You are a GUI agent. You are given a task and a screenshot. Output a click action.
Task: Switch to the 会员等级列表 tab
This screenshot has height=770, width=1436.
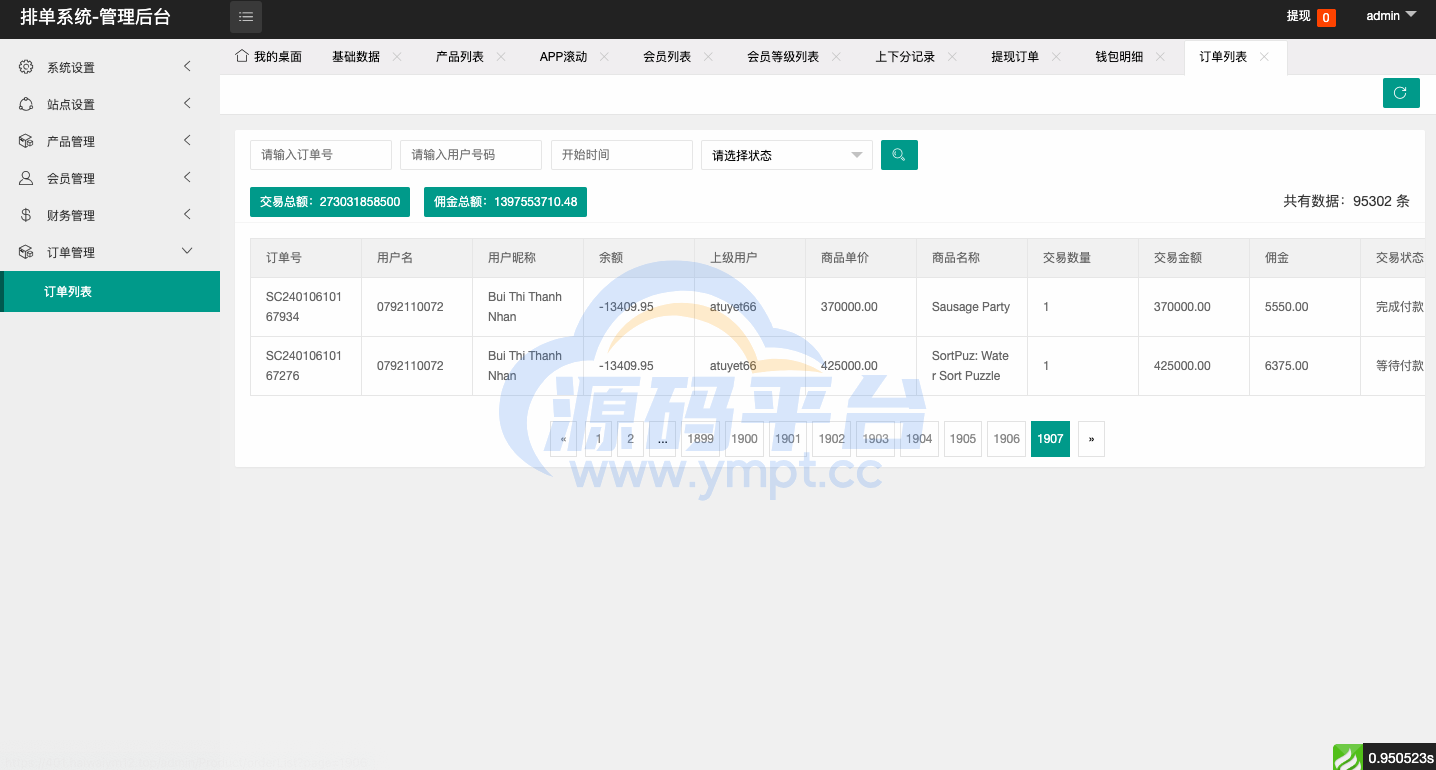783,57
